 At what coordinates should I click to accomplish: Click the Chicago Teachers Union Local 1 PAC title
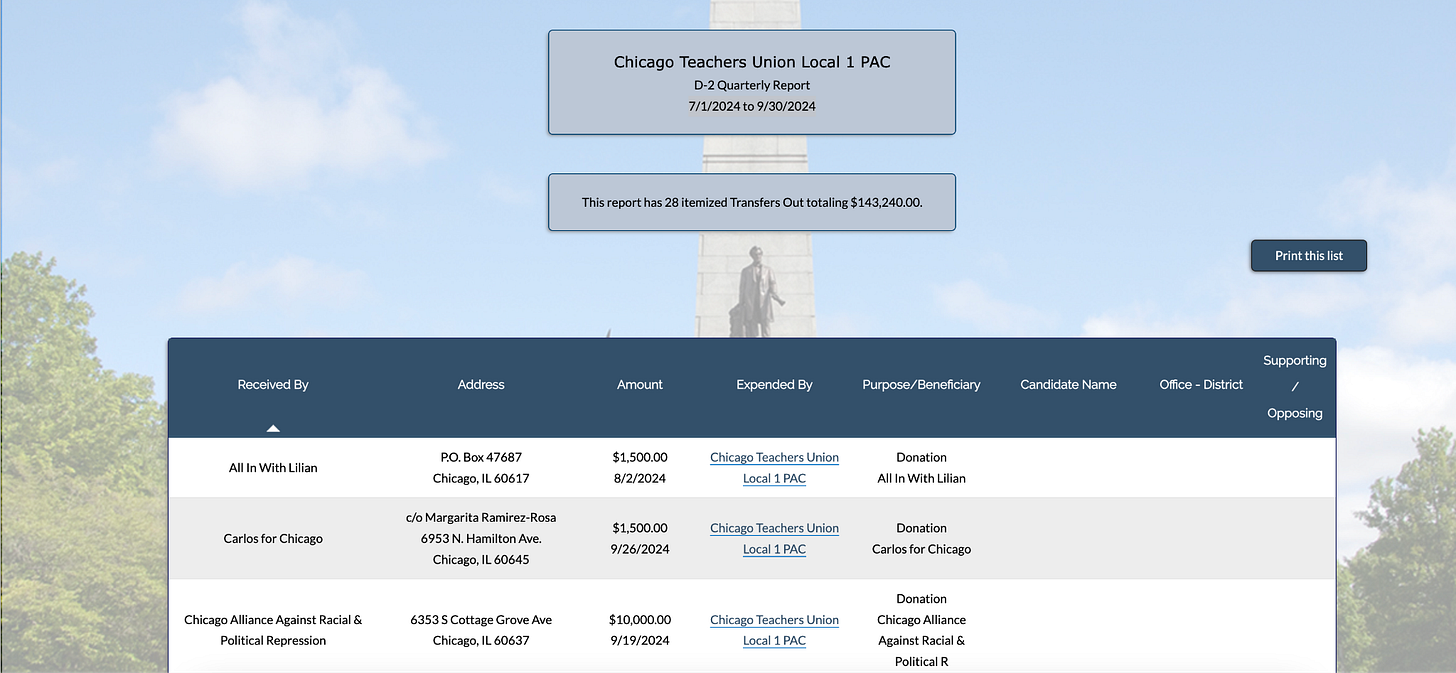752,62
